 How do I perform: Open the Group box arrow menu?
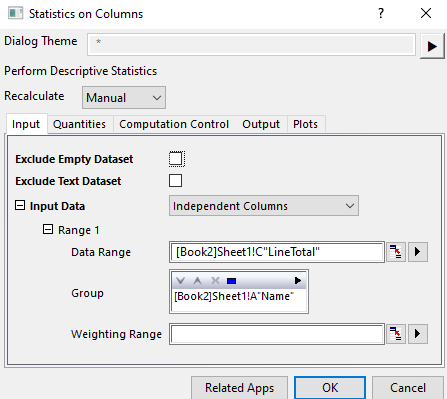[x=298, y=281]
